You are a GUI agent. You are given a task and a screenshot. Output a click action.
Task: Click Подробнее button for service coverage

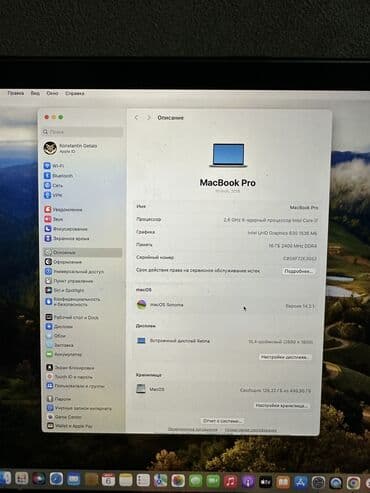(x=298, y=271)
